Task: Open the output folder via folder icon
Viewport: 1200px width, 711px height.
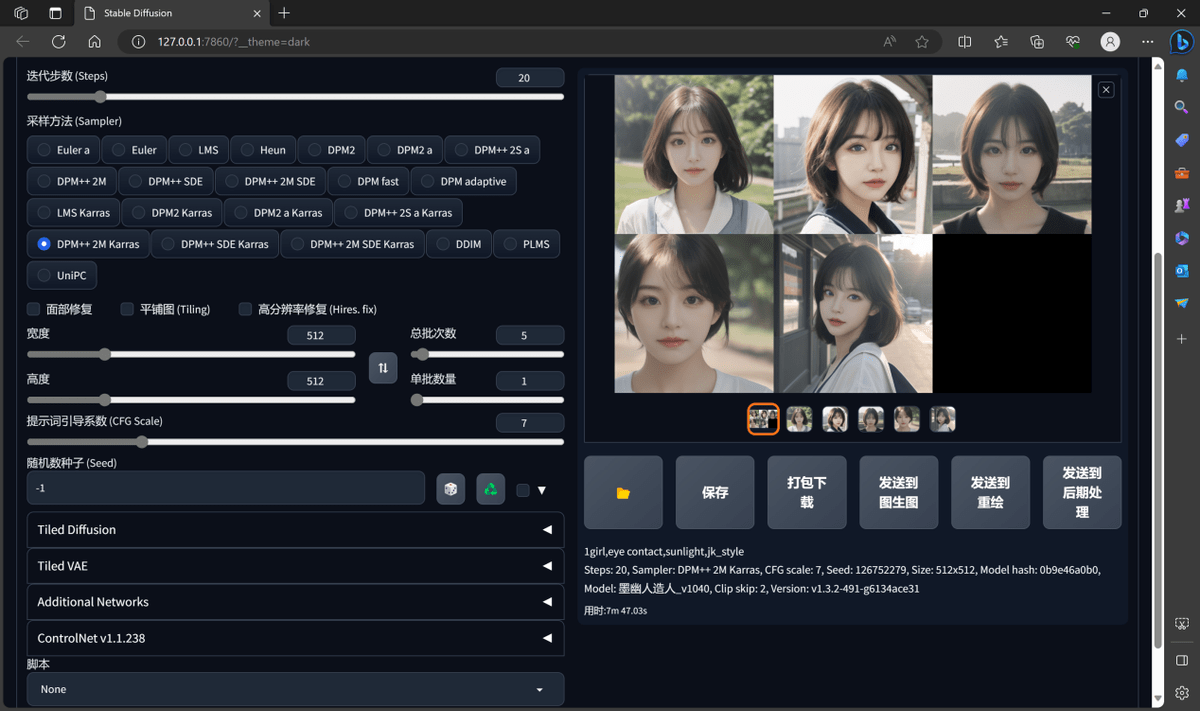Action: [622, 492]
